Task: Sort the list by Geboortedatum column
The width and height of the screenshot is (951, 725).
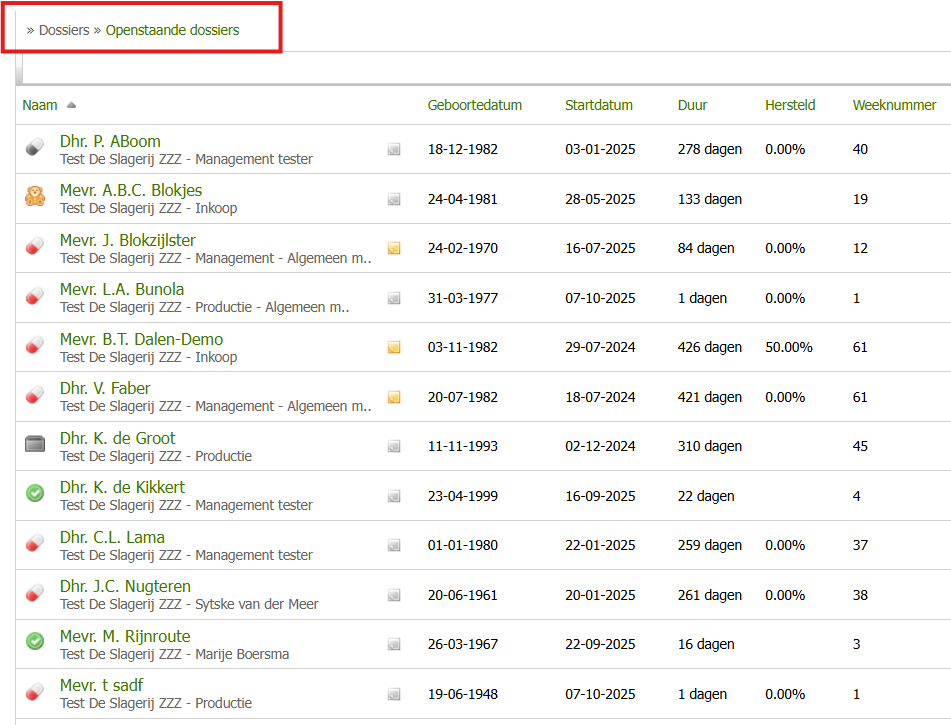Action: [474, 105]
